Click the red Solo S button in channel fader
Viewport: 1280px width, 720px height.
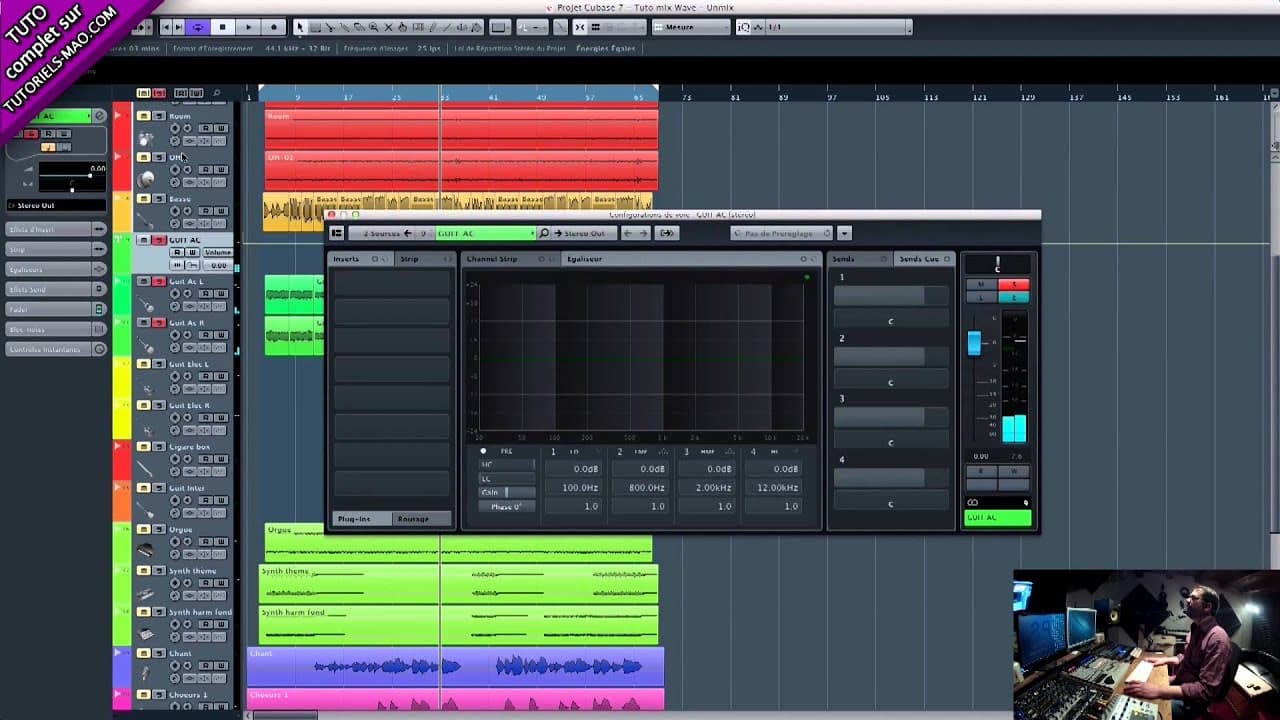click(x=1013, y=285)
